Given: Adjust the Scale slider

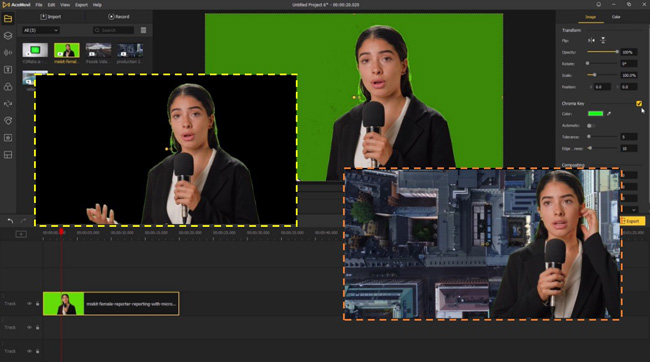Looking at the screenshot, I should coord(602,75).
